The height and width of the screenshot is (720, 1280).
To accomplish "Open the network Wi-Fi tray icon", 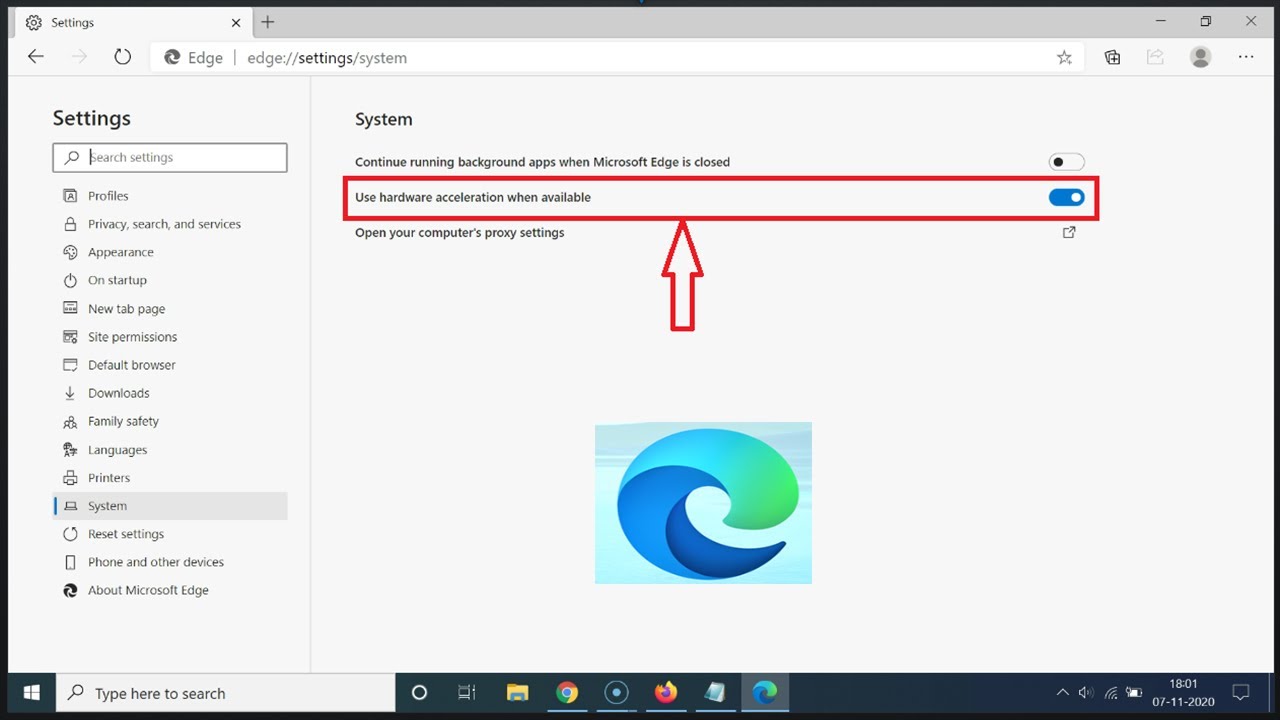I will coord(1111,692).
